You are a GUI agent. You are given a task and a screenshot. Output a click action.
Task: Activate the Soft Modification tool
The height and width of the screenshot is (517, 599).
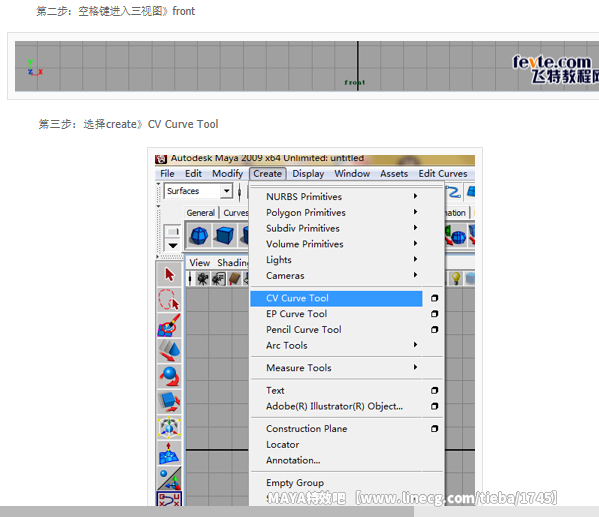[169, 452]
